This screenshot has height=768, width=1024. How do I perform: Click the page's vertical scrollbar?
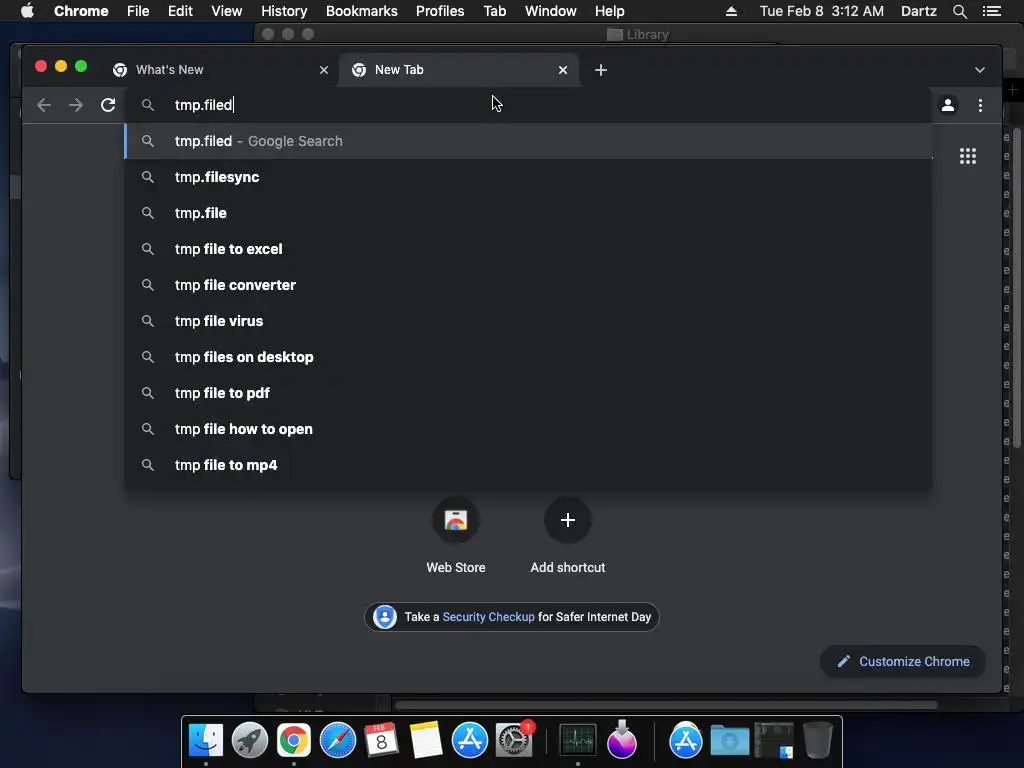(1017, 287)
